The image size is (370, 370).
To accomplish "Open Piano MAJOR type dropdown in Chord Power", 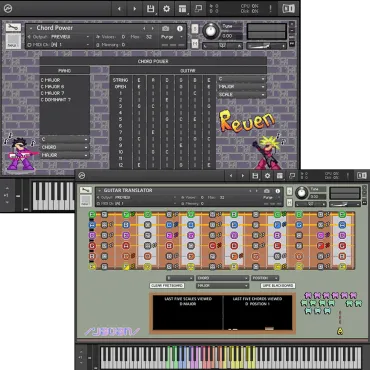I will click(x=65, y=155).
